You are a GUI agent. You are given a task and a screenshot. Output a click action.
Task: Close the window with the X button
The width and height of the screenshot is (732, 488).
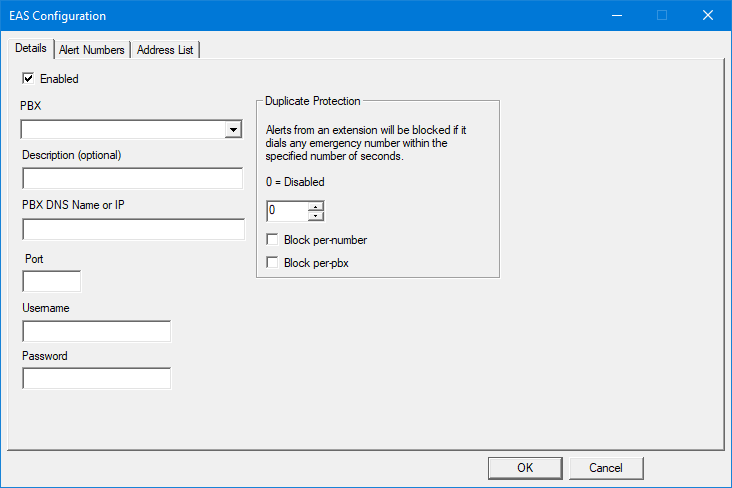click(x=708, y=15)
